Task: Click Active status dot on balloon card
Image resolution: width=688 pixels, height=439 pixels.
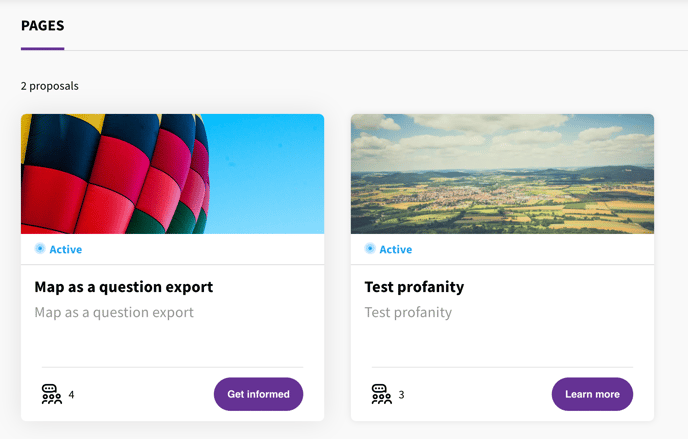Action: point(40,248)
